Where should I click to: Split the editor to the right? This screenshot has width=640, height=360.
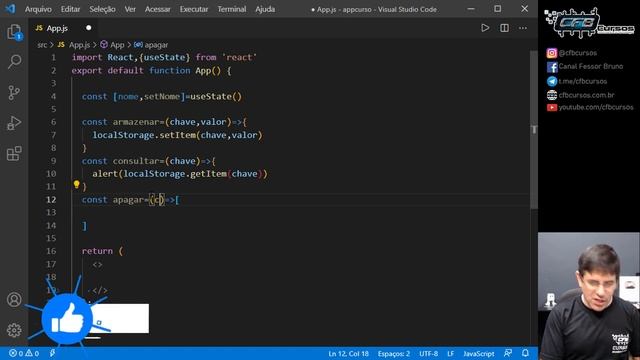pyautogui.click(x=504, y=28)
